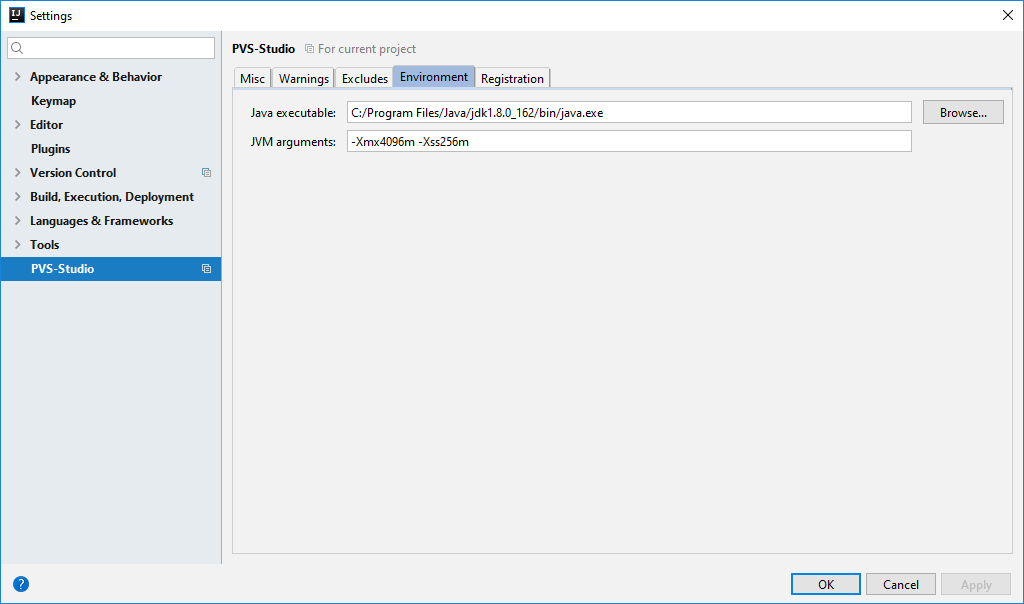The height and width of the screenshot is (604, 1024).
Task: Click the 'Java executable:' label
Action: pos(293,113)
